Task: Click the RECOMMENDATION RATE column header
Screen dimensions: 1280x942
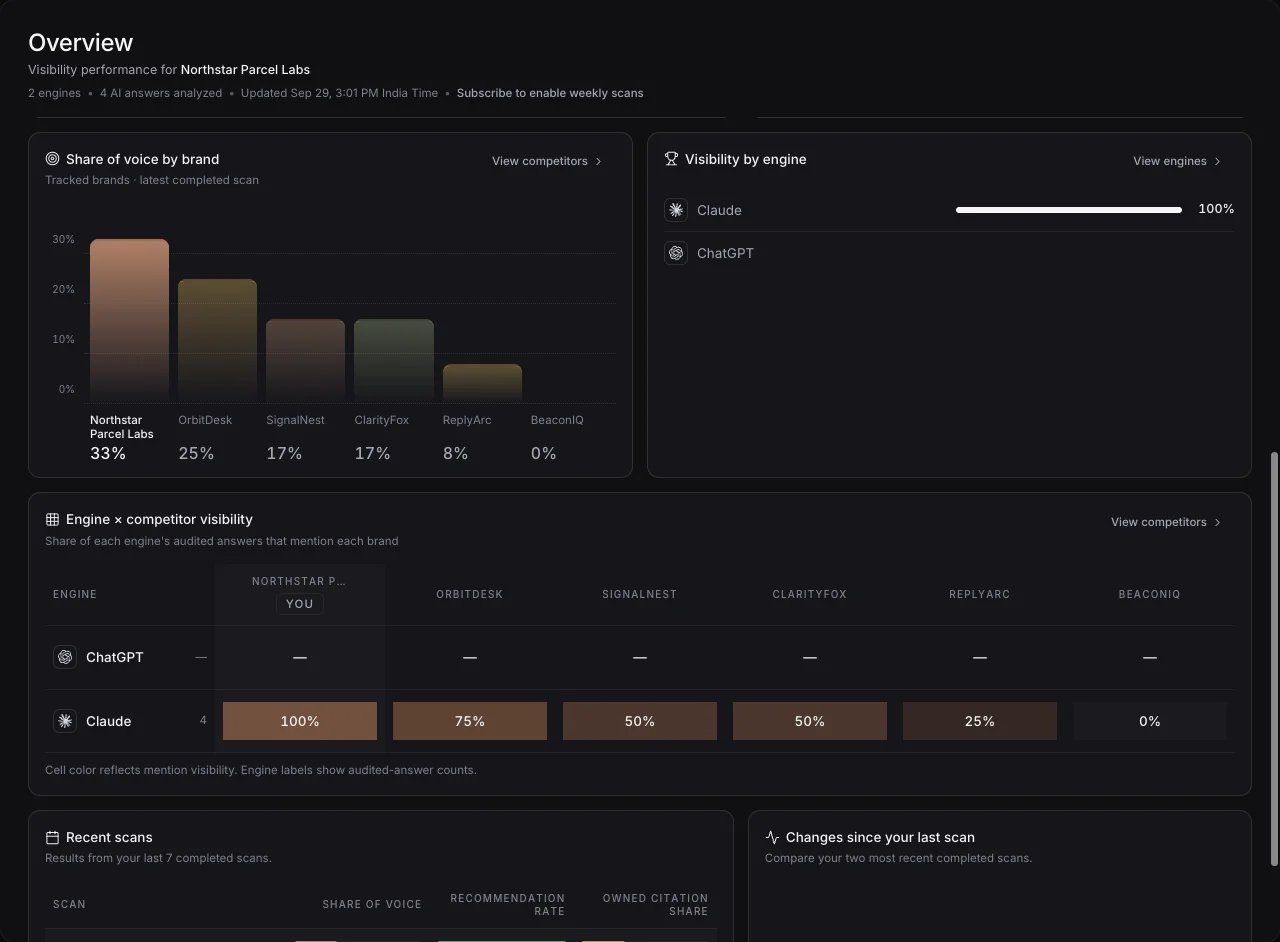Action: (x=508, y=905)
